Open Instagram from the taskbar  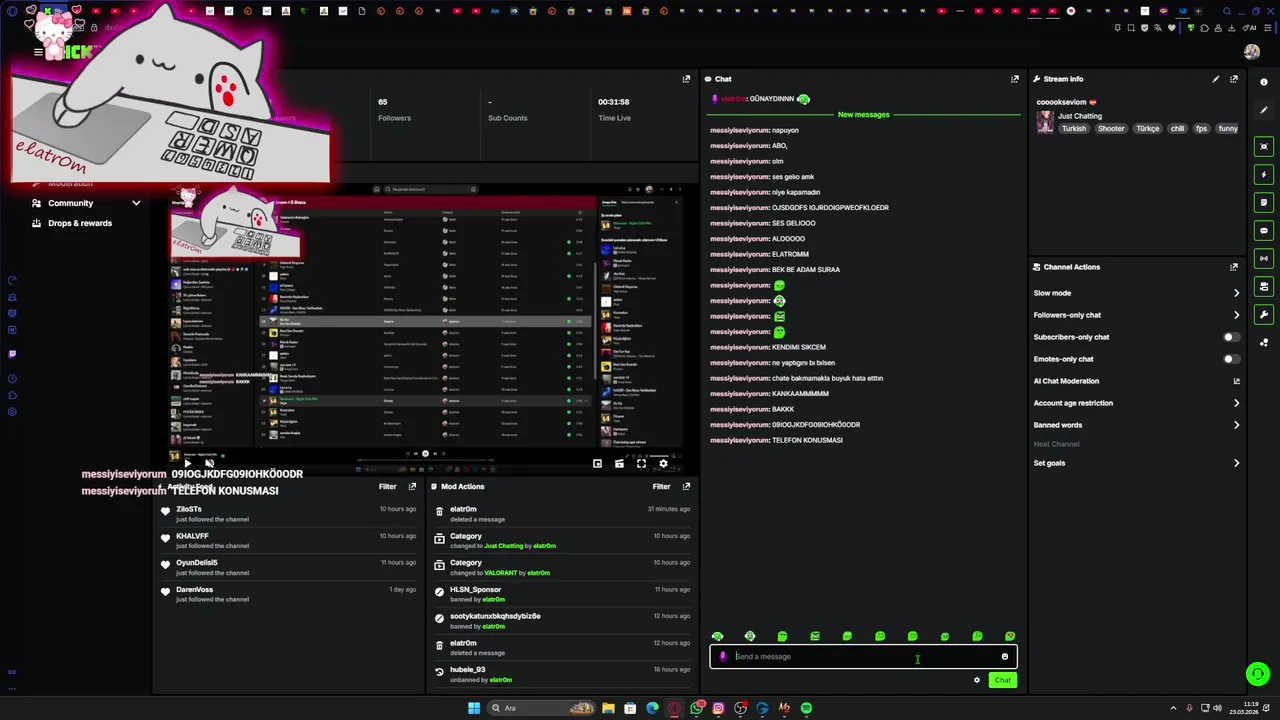718,708
